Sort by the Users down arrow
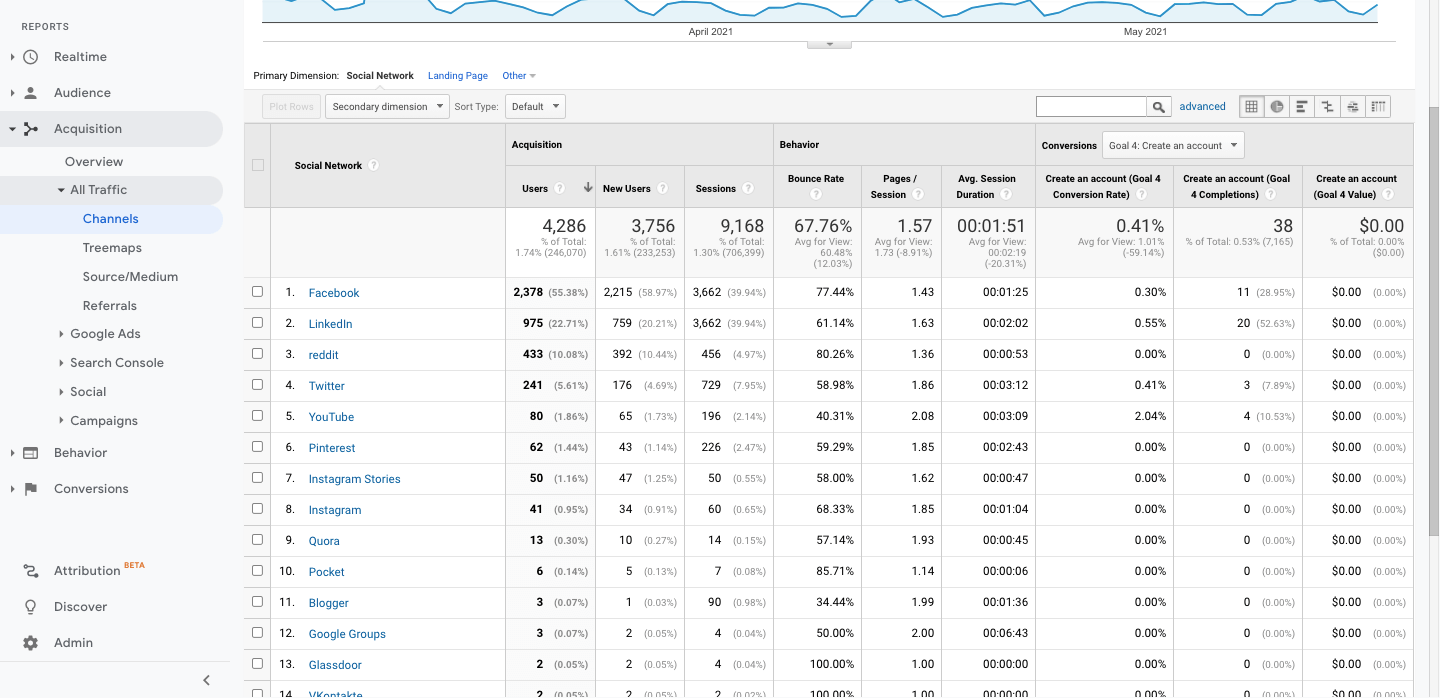The width and height of the screenshot is (1440, 698). coord(588,188)
